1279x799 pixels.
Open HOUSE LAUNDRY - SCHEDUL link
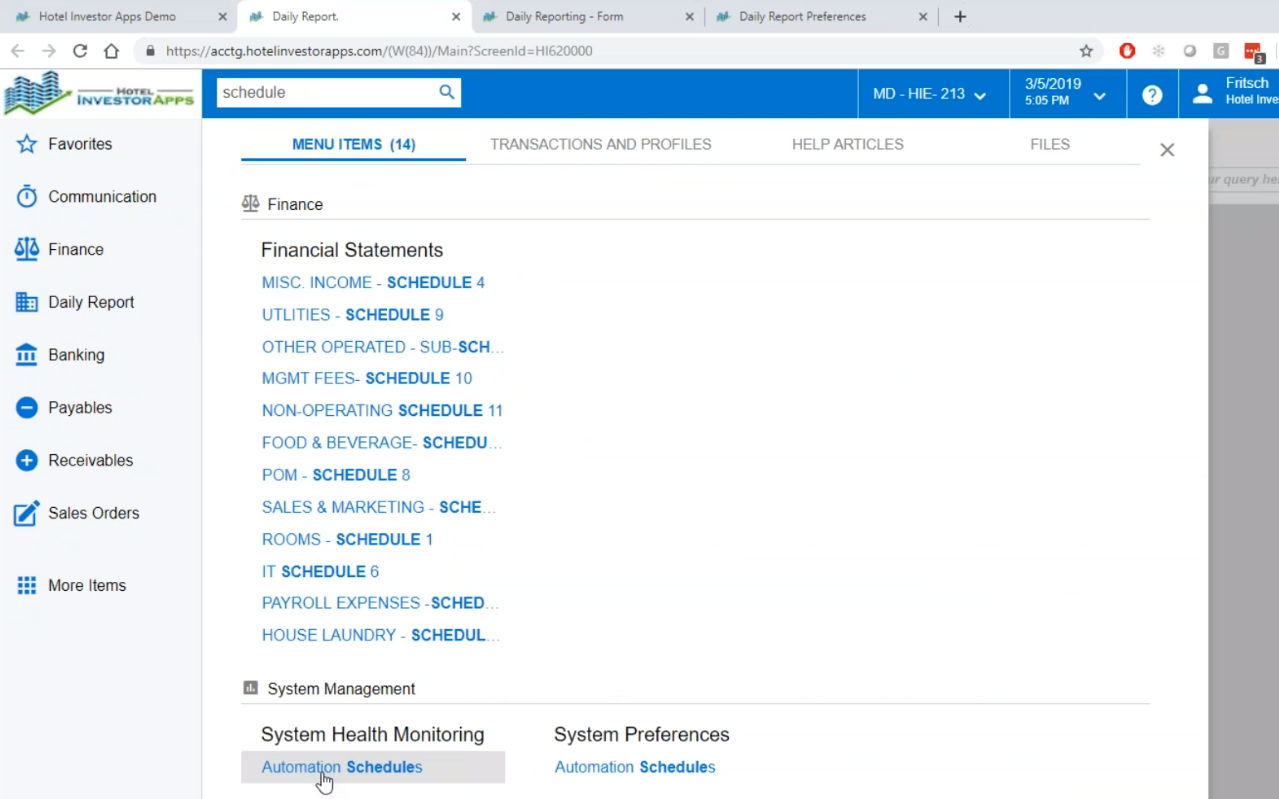pyautogui.click(x=381, y=635)
